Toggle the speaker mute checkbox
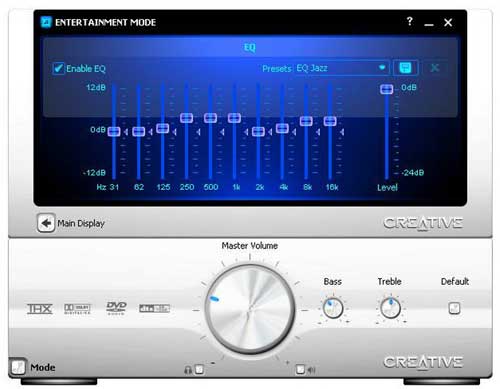The image size is (500, 389). [x=300, y=369]
